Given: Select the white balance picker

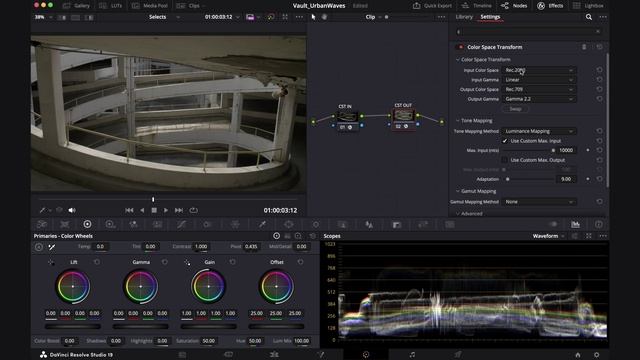Looking at the screenshot, I should (x=52, y=247).
